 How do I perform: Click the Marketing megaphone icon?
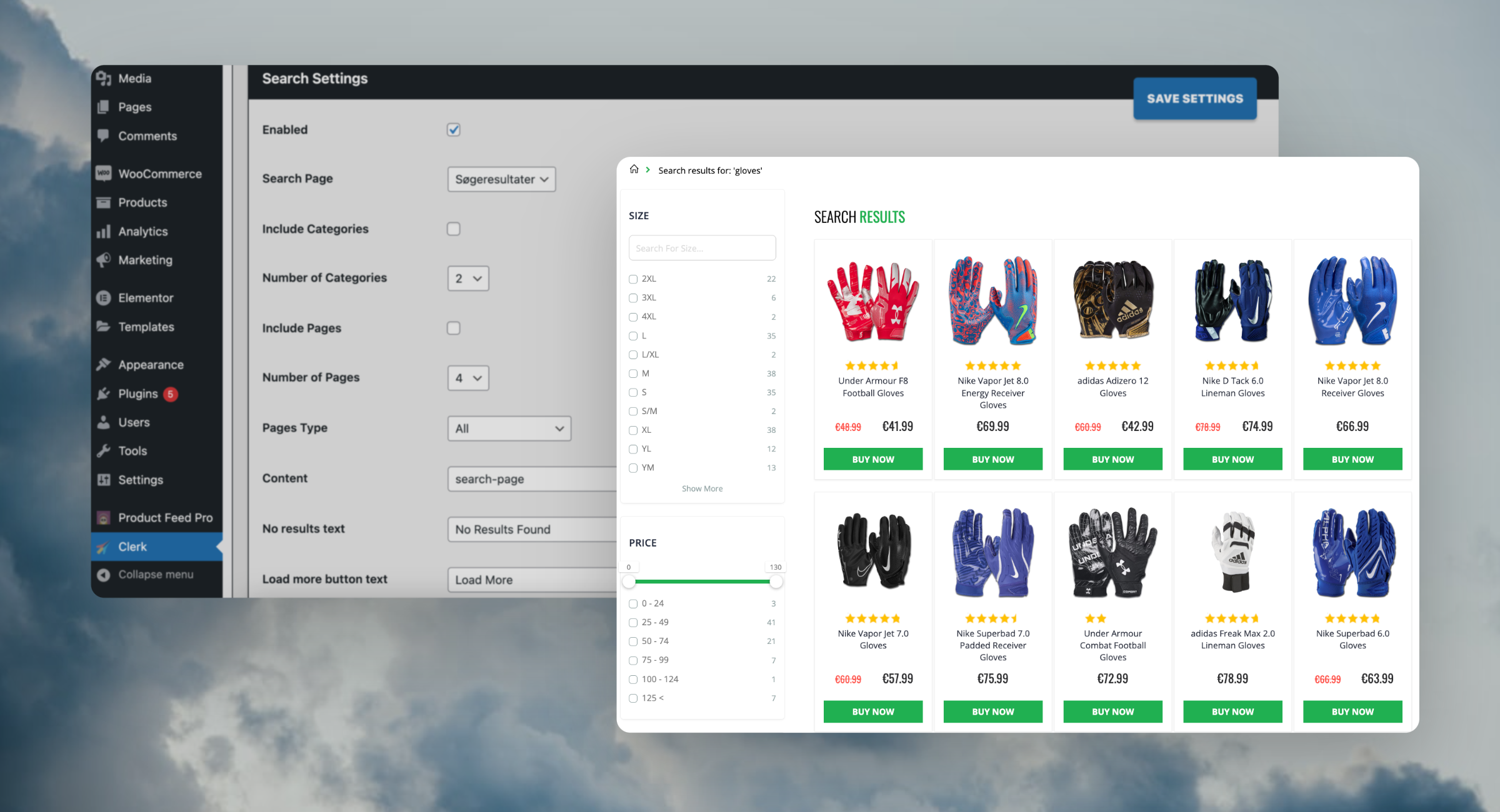[104, 260]
